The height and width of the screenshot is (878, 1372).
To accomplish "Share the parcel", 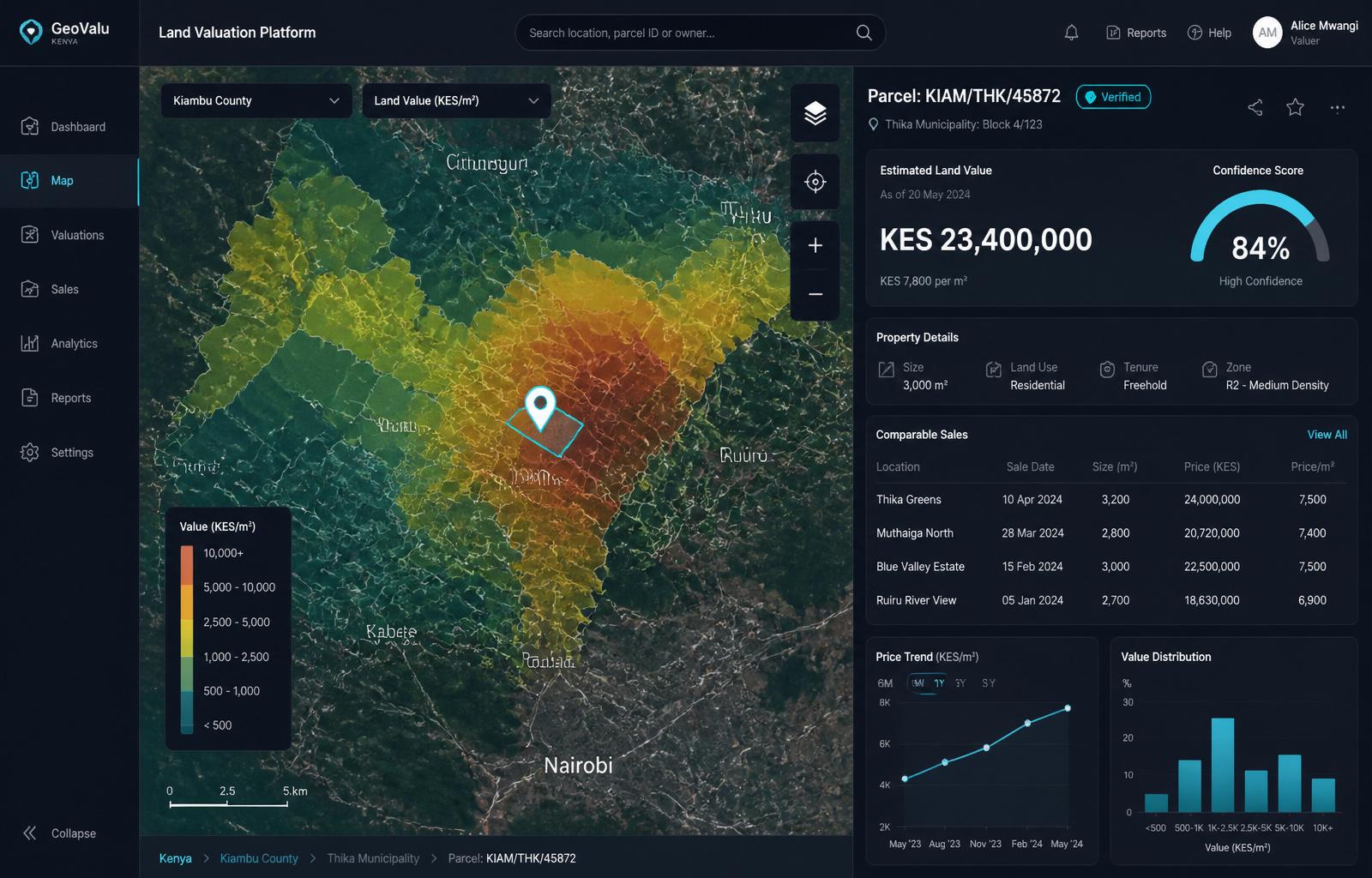I will [1255, 107].
